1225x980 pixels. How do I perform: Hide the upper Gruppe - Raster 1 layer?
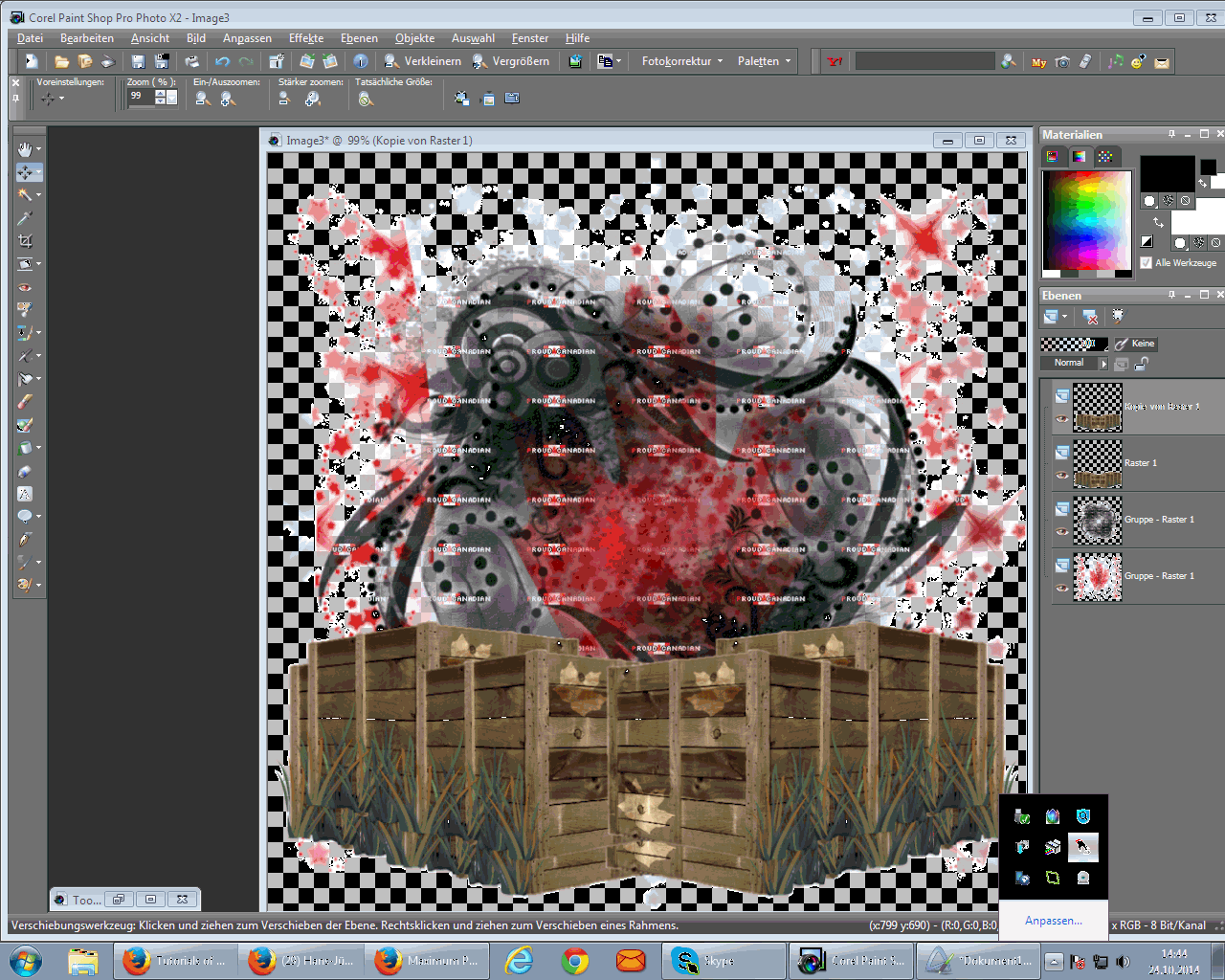click(1062, 531)
